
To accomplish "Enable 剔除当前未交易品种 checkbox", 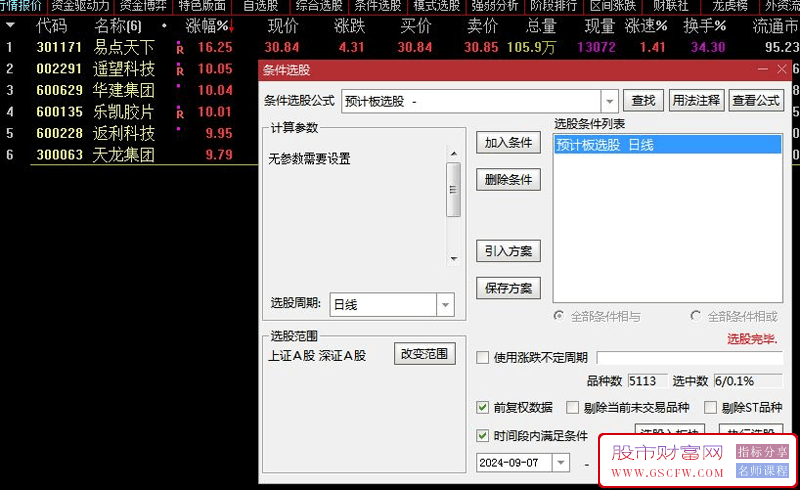I will pyautogui.click(x=572, y=407).
